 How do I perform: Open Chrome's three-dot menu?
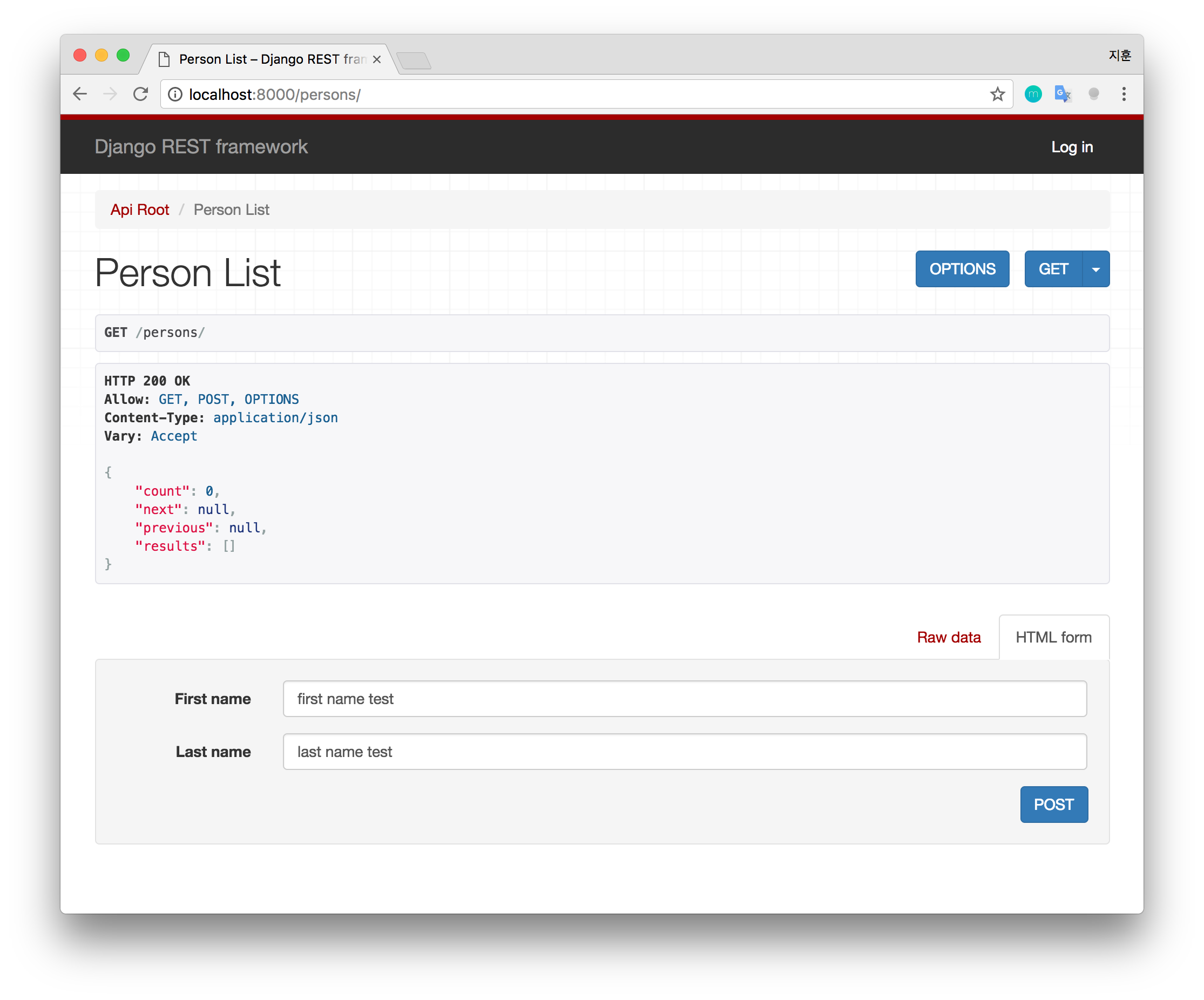(x=1124, y=94)
